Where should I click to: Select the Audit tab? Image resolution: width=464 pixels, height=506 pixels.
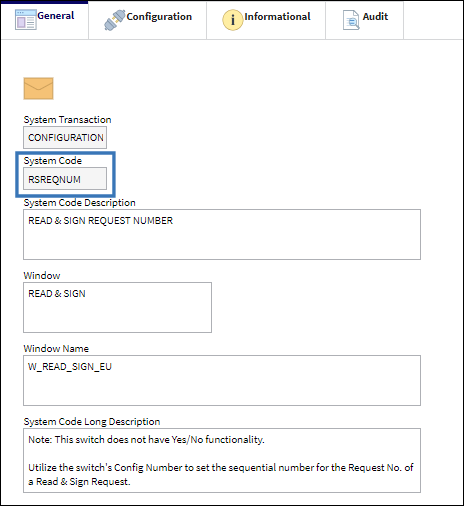tap(365, 20)
